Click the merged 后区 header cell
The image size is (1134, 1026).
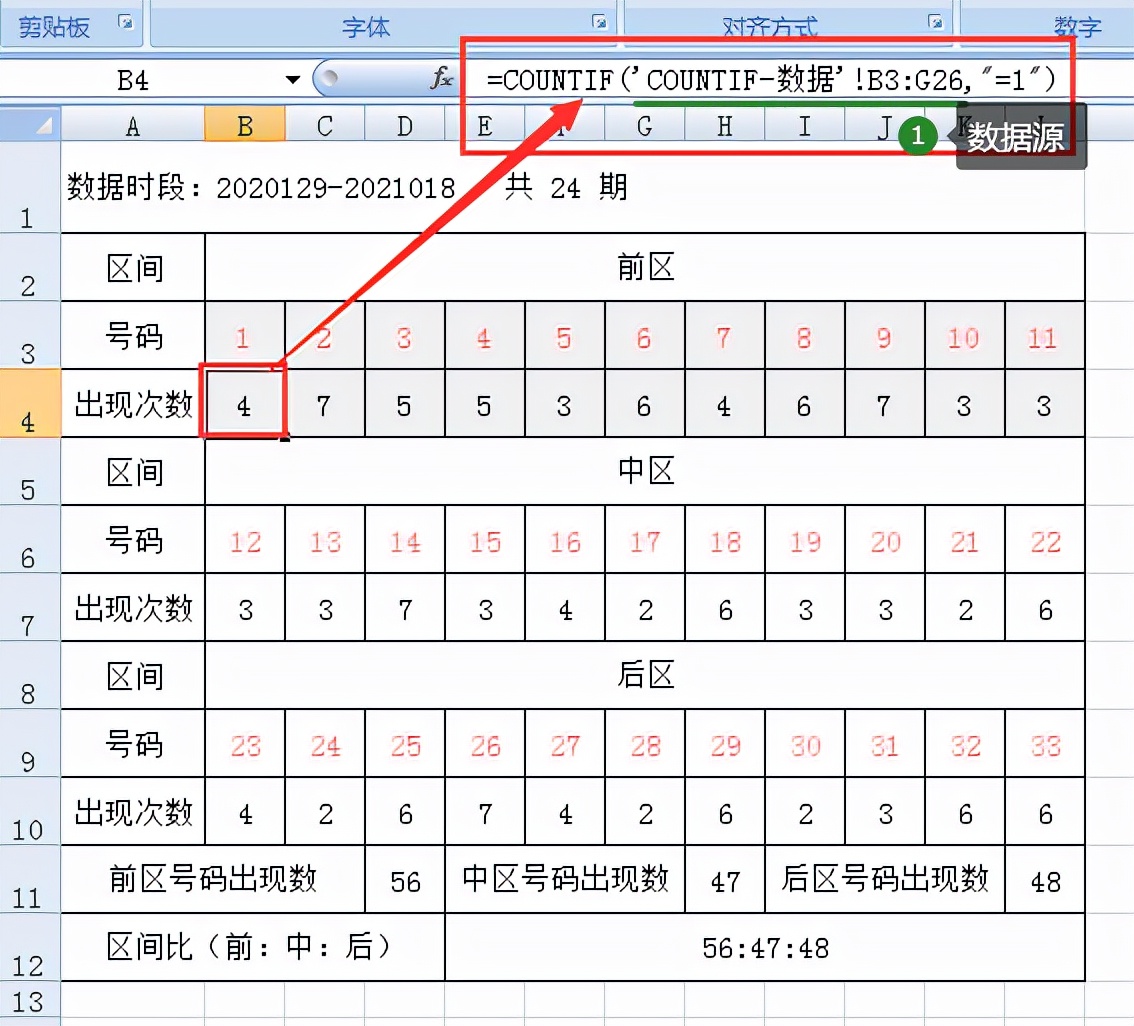coord(645,675)
